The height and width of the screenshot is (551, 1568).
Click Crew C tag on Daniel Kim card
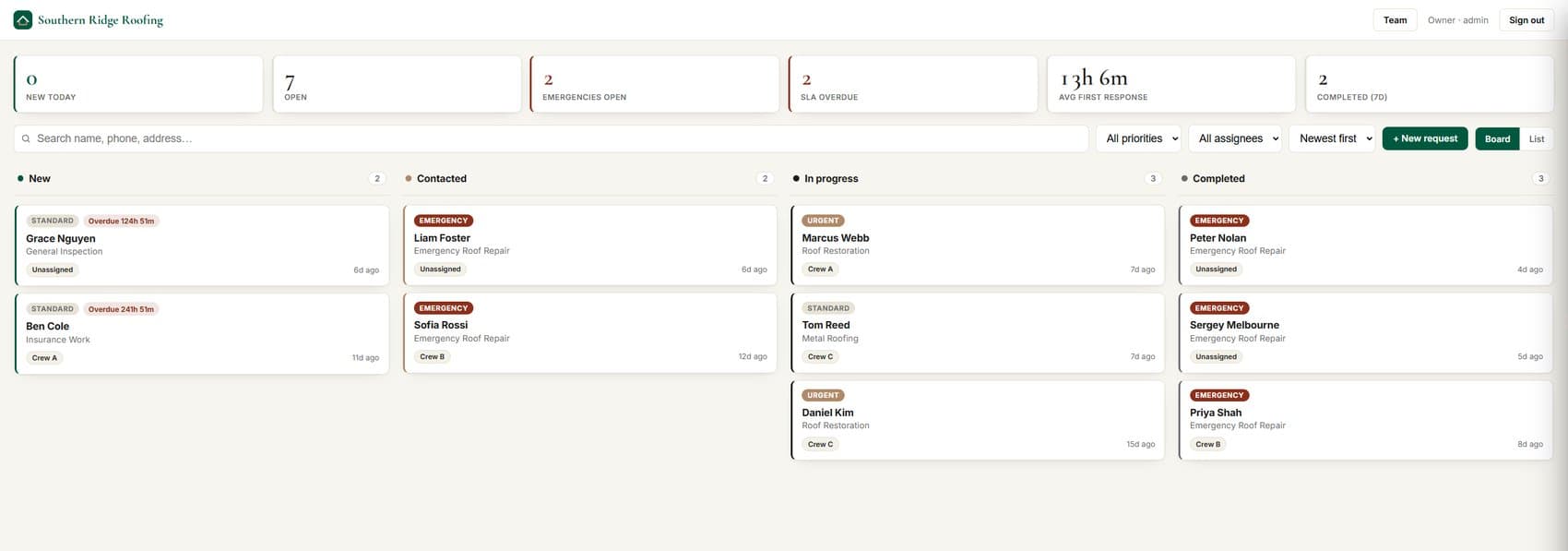click(820, 444)
